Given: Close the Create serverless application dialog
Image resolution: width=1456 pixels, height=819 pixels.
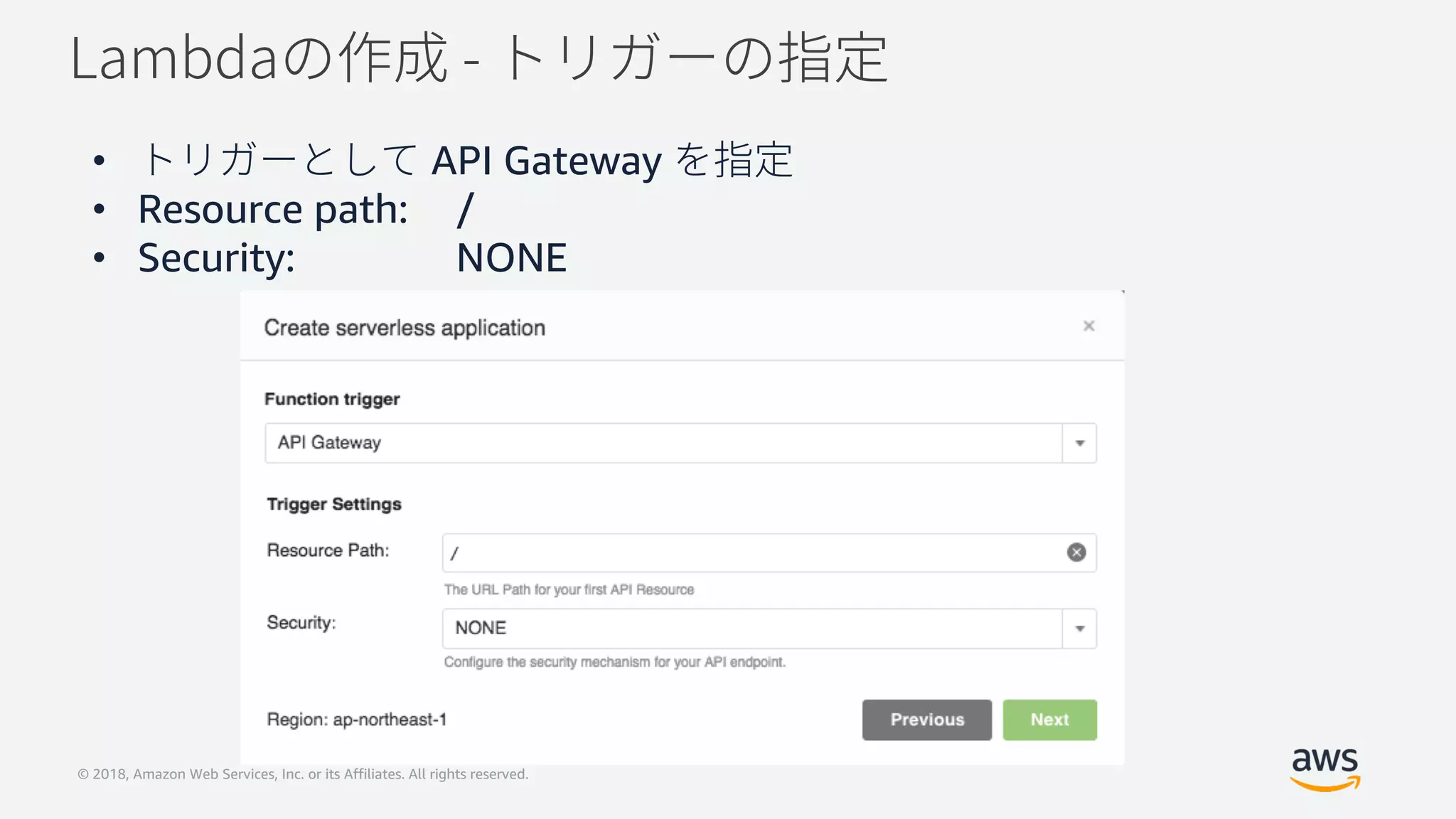Looking at the screenshot, I should (1088, 326).
